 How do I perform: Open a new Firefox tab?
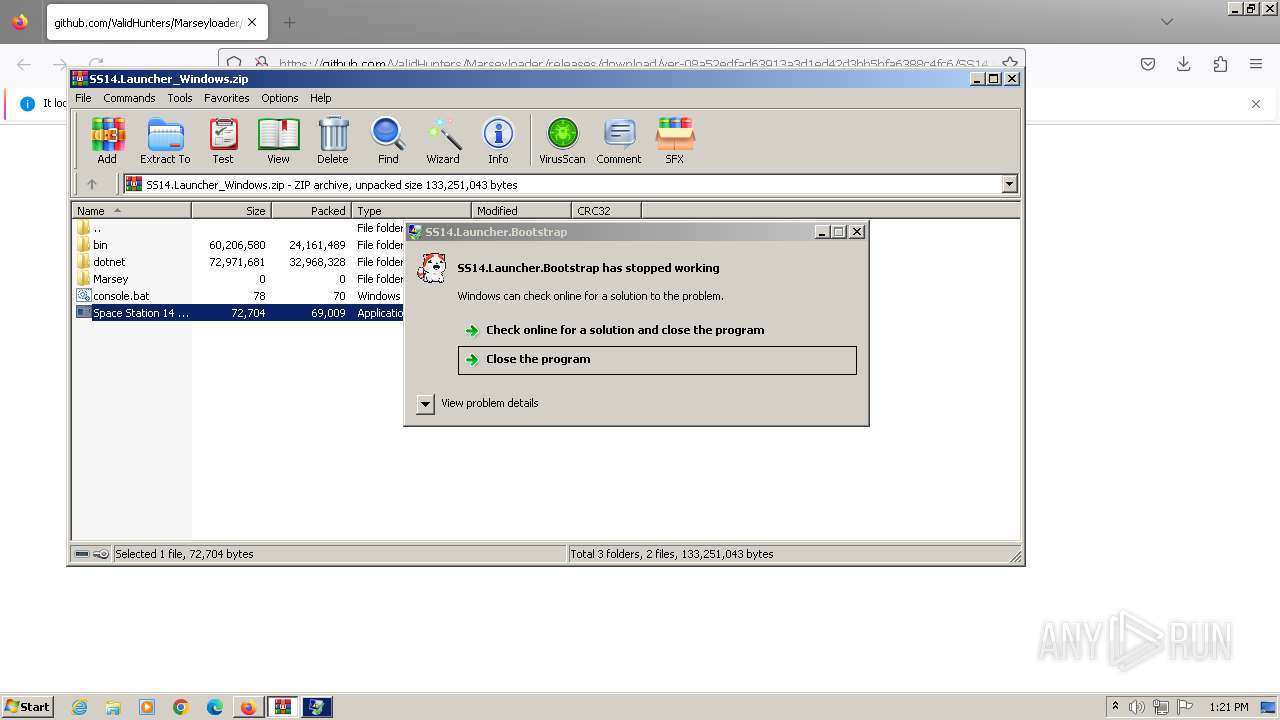(289, 22)
